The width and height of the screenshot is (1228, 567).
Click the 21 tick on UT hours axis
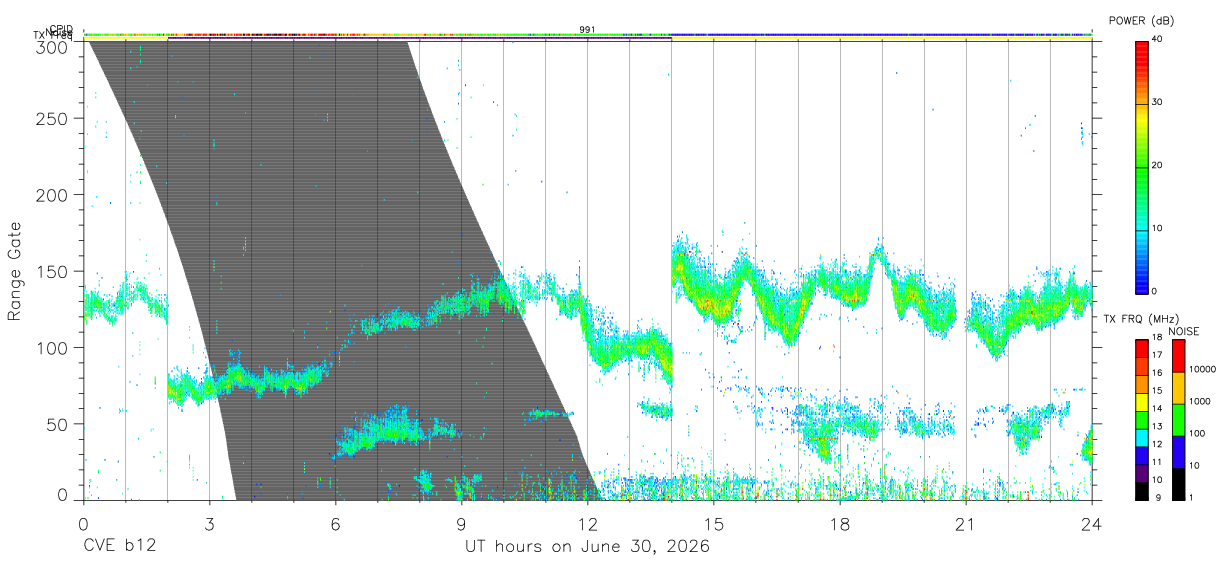tap(965, 524)
